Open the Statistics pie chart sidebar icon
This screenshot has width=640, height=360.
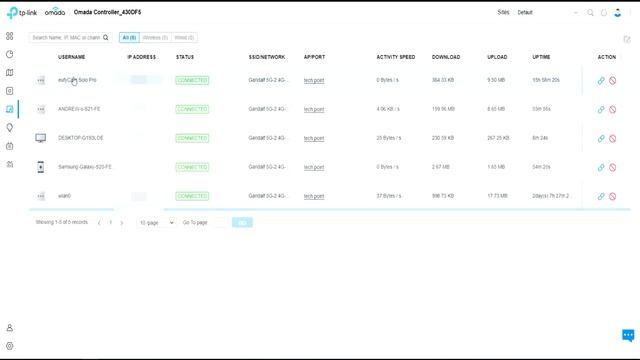tap(10, 54)
